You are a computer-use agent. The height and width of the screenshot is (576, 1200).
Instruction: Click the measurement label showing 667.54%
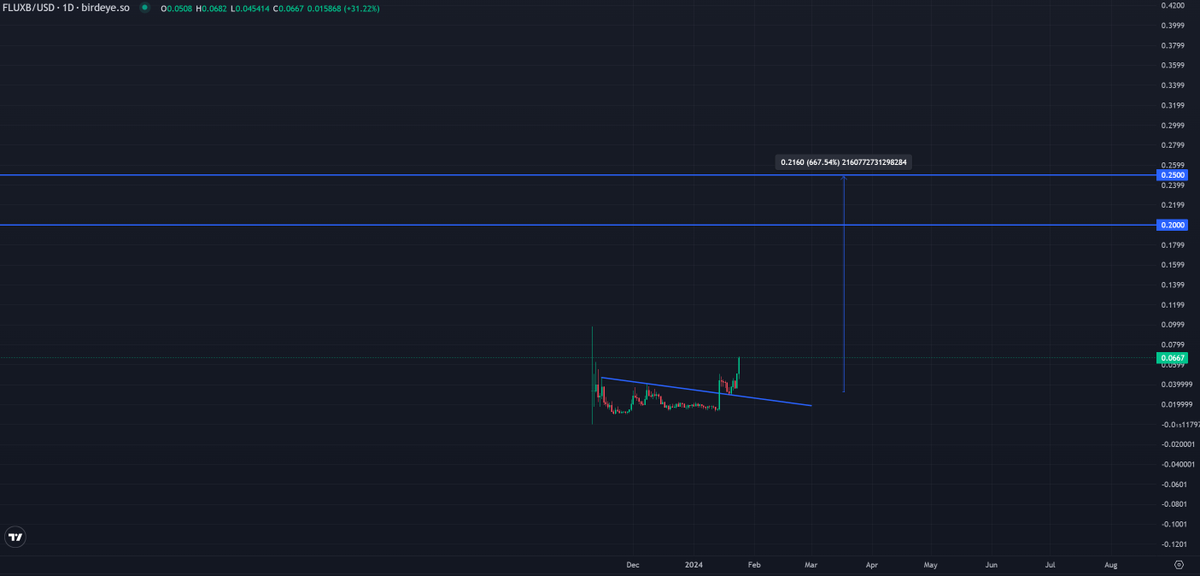point(844,161)
